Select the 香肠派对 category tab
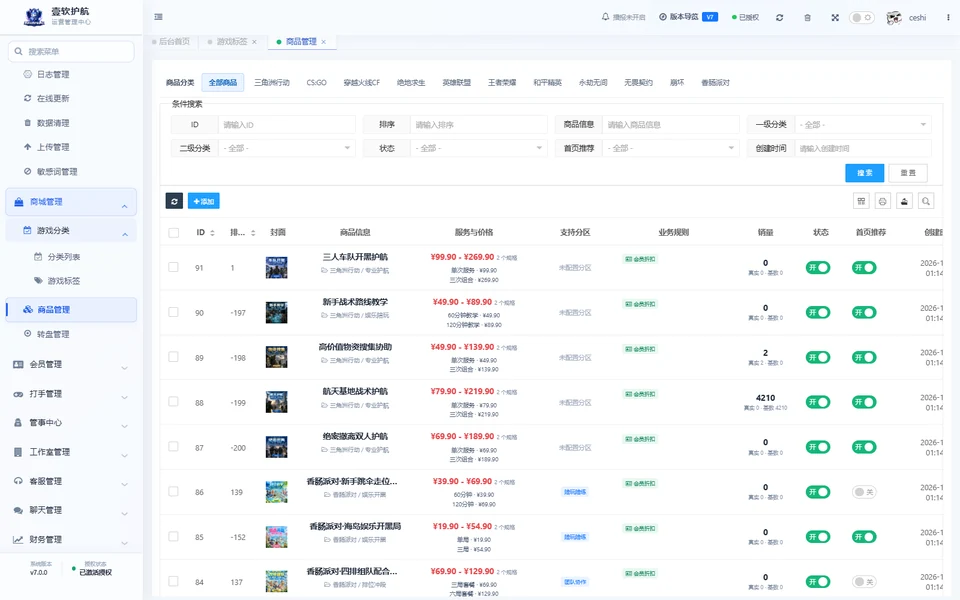The width and height of the screenshot is (960, 600). pyautogui.click(x=715, y=83)
